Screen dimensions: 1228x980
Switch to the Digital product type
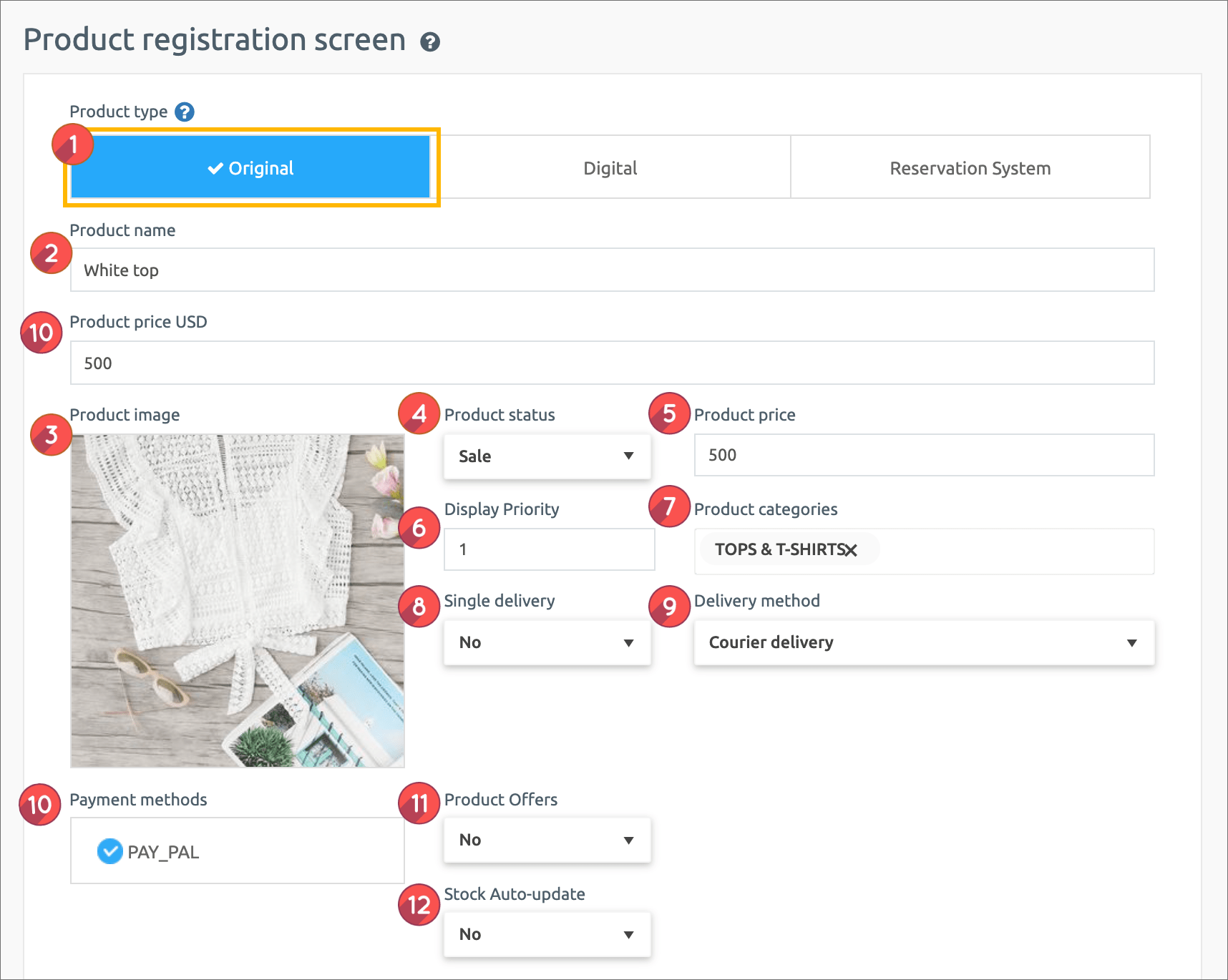[x=610, y=168]
